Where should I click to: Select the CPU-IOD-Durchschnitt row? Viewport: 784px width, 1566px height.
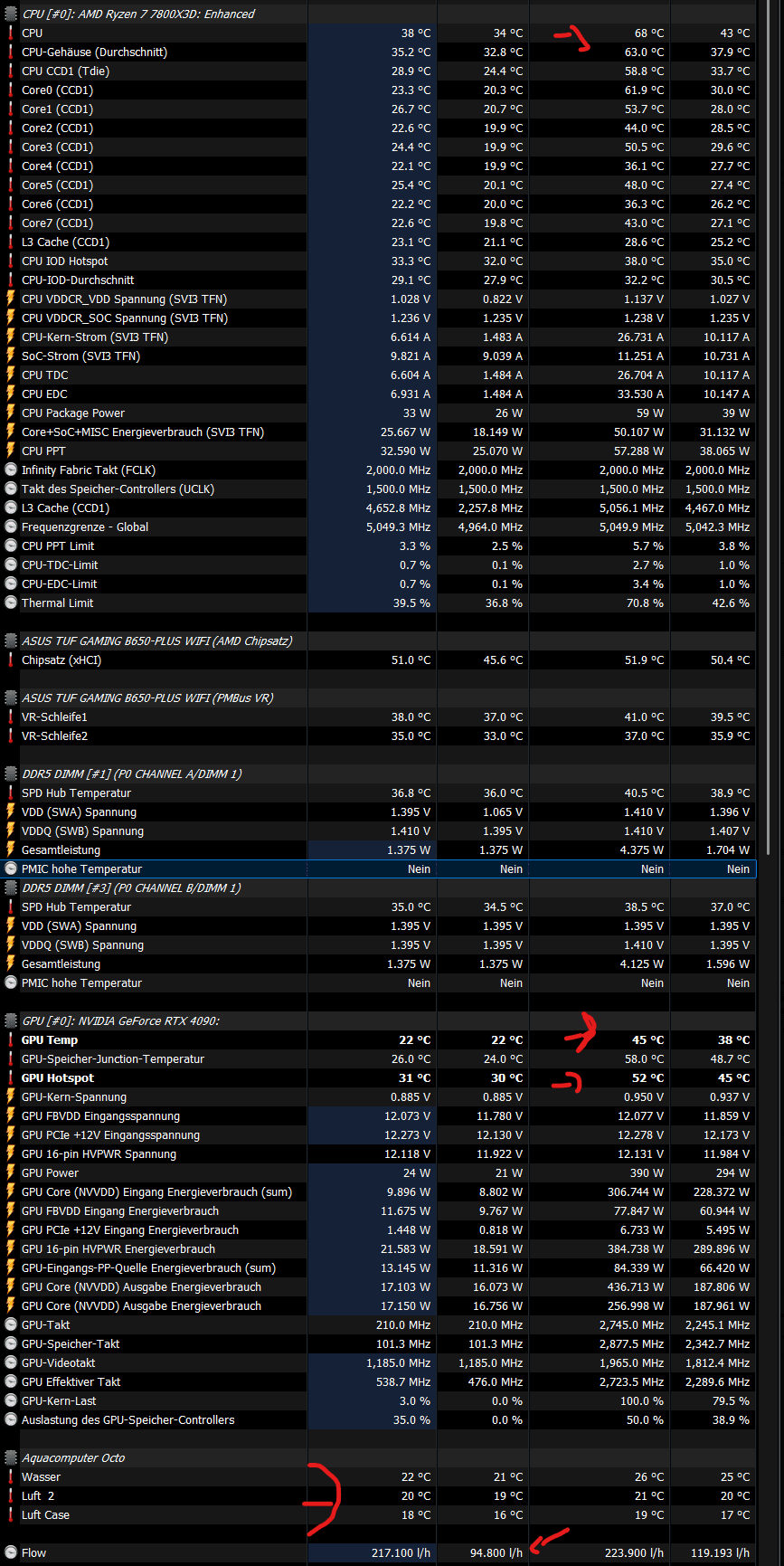(378, 280)
